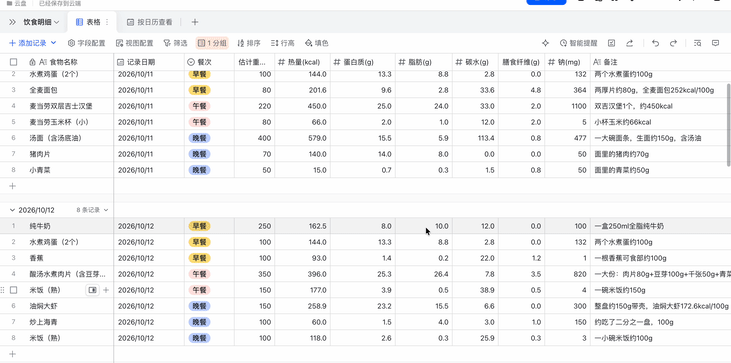The image size is (731, 363).
Task: Select calories cell 579.0 for 汤面
Action: [303, 138]
